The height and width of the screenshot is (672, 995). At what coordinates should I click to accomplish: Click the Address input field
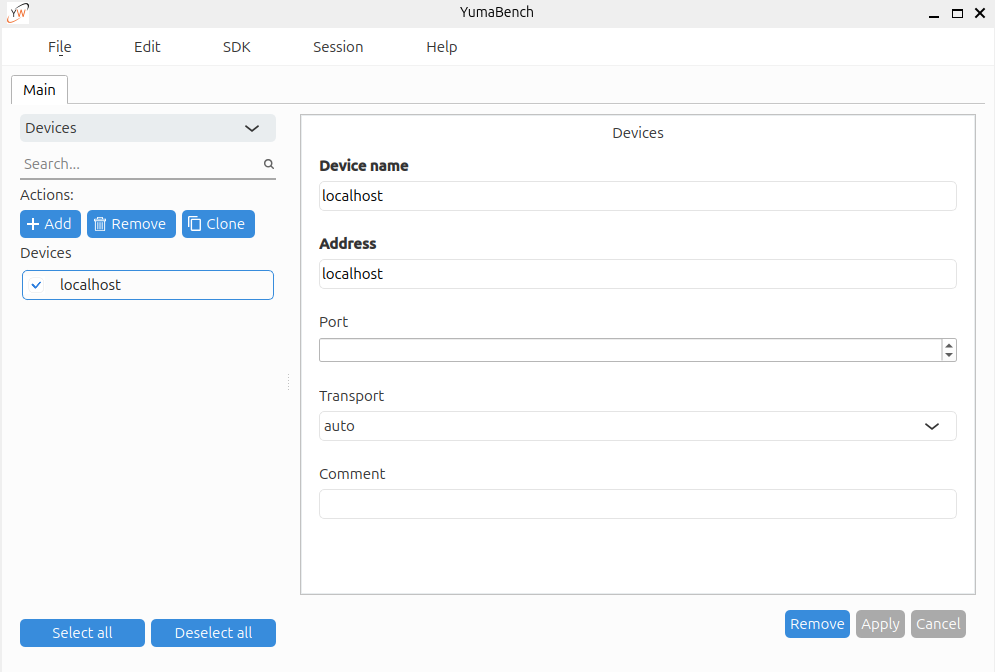tap(638, 274)
